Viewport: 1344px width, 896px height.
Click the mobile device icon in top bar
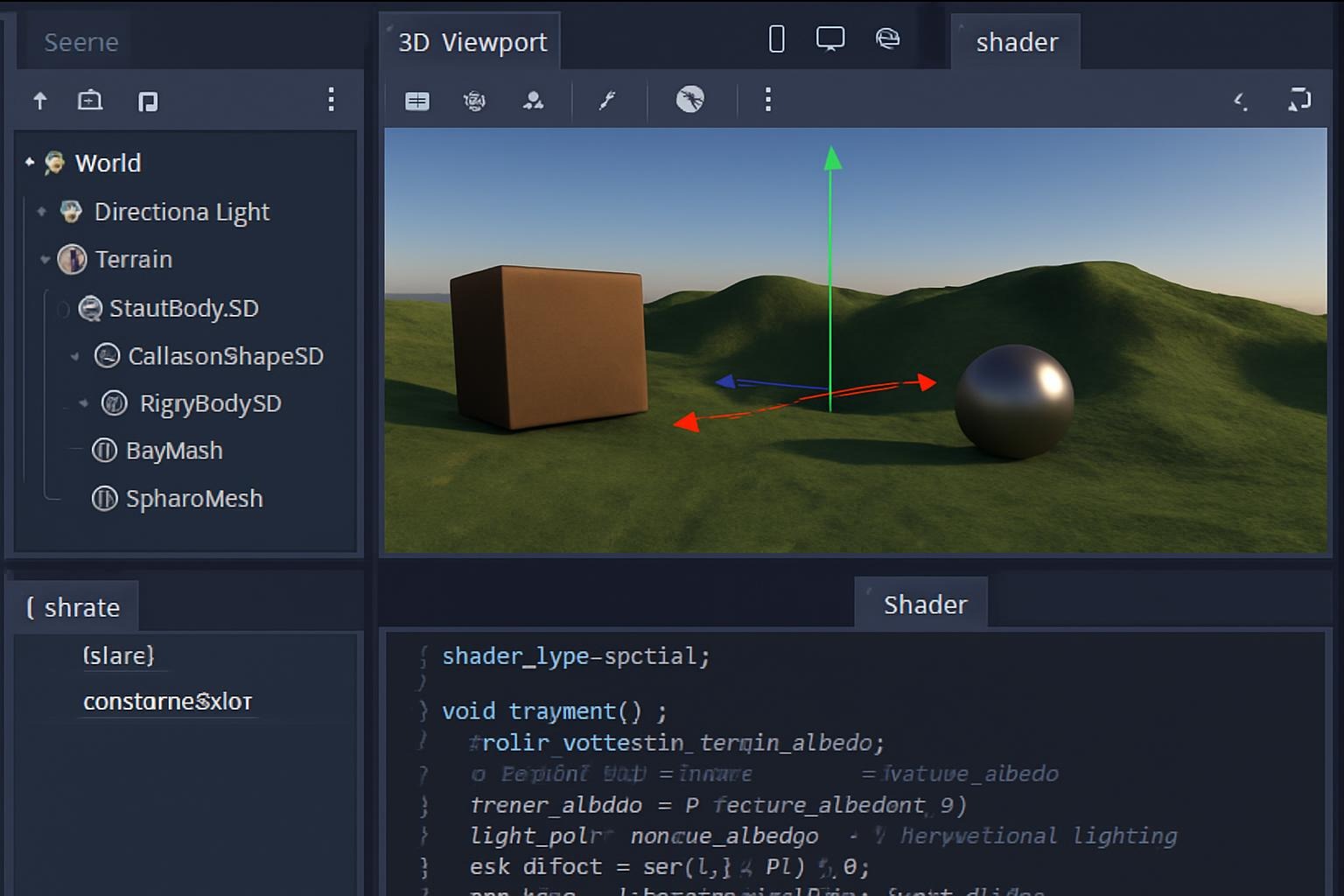(776, 39)
